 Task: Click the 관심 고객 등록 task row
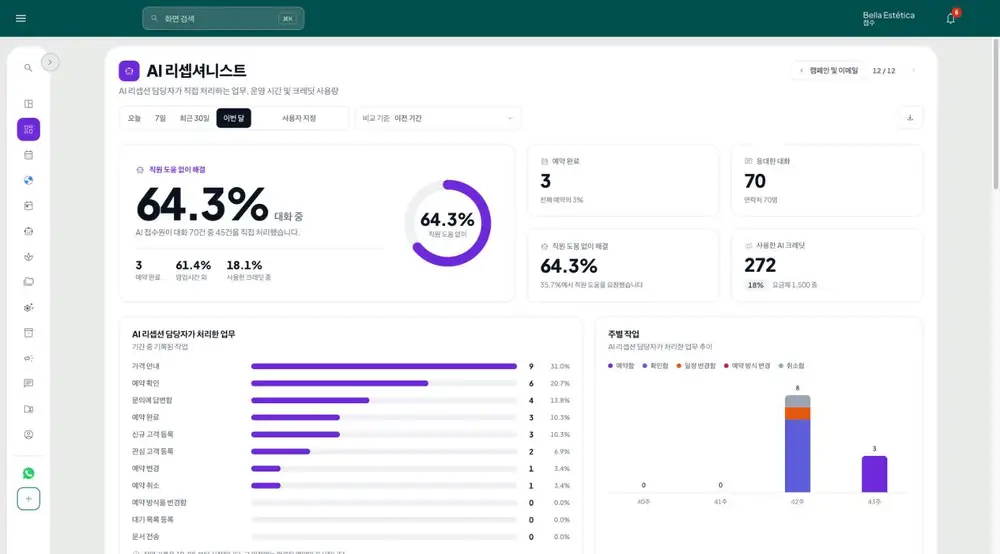click(x=351, y=451)
